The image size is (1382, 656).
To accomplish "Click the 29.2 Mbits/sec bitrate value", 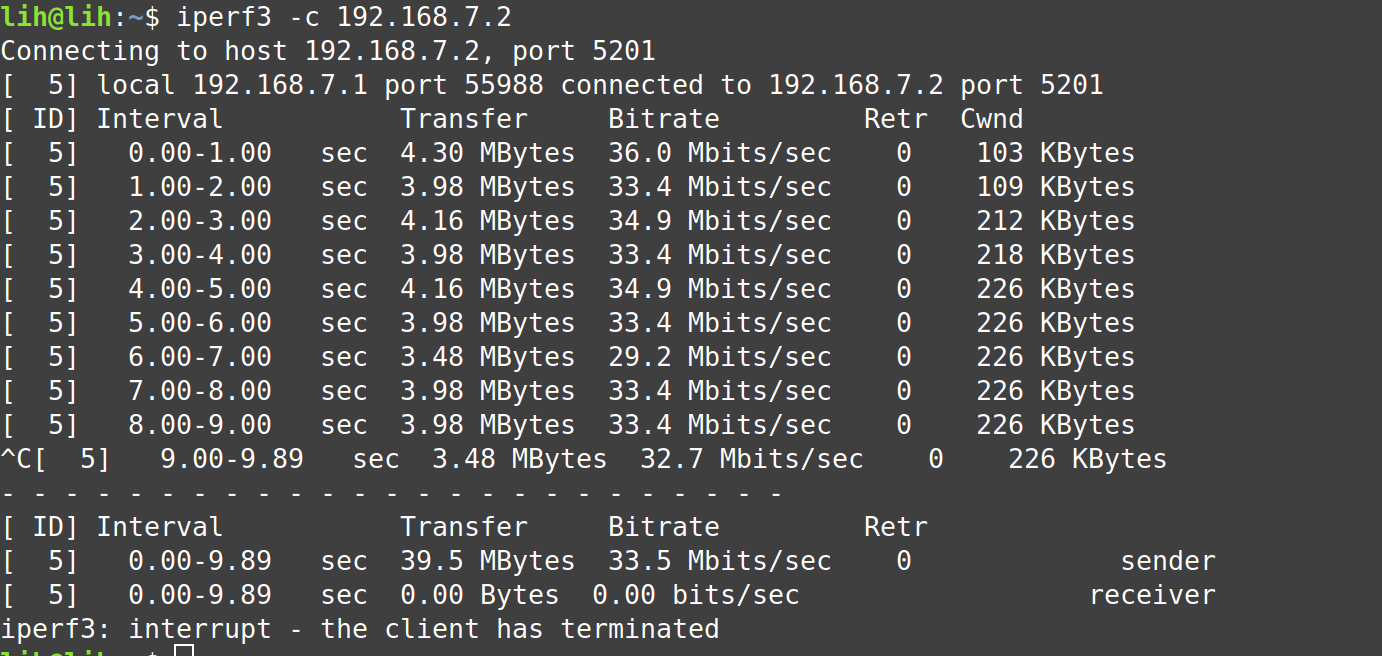I will [719, 357].
